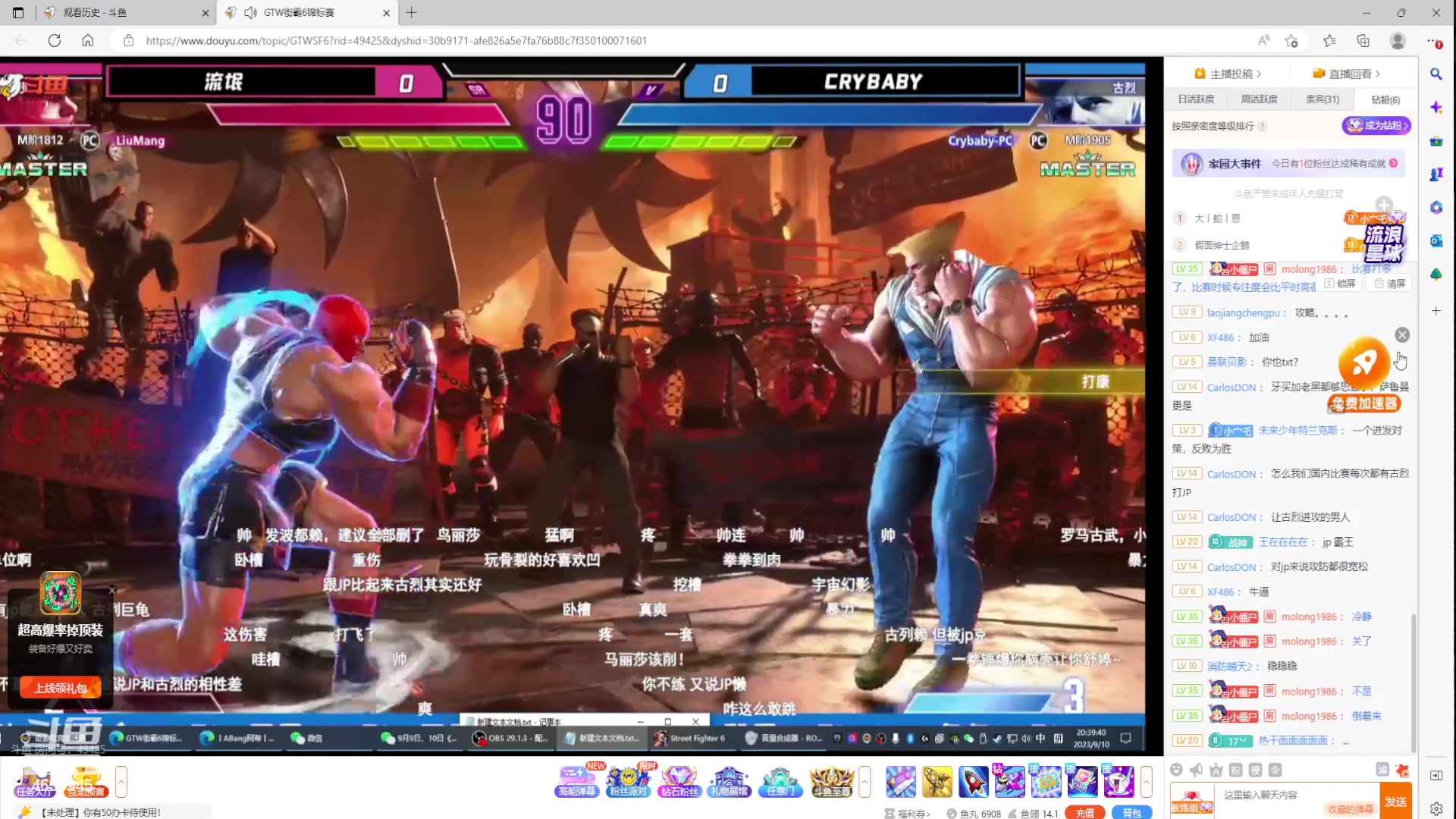
Task: Open the 互动预言 prediction icon
Action: (x=85, y=781)
